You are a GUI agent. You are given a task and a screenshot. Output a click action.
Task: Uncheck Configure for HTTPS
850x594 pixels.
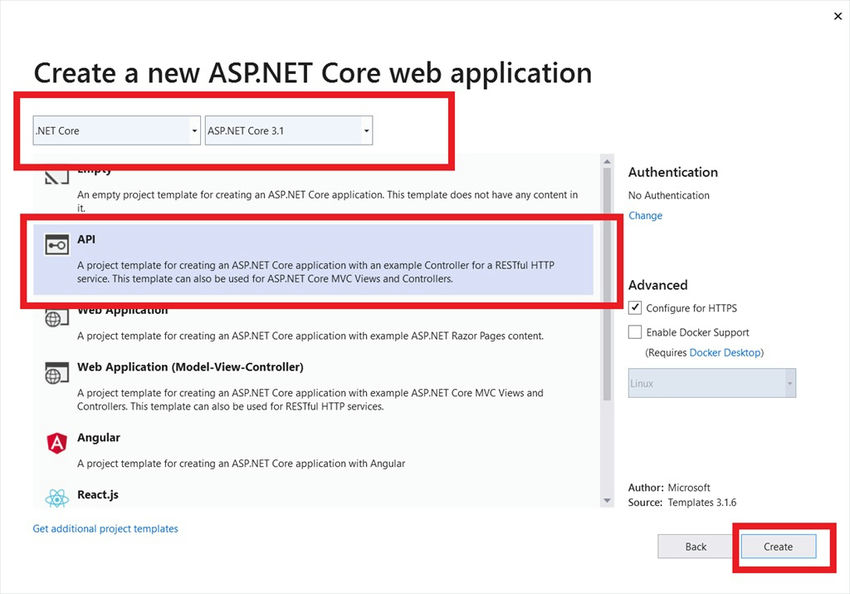click(x=634, y=307)
